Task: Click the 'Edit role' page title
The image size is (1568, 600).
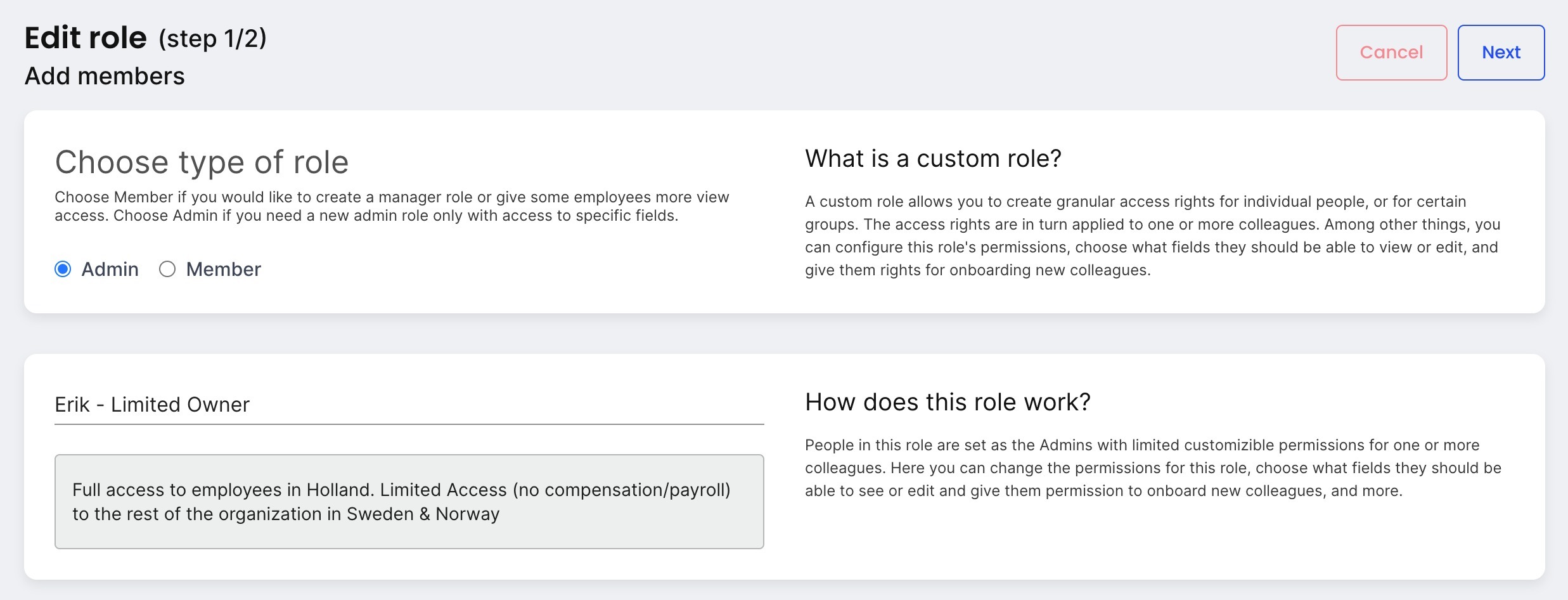Action: pos(86,38)
